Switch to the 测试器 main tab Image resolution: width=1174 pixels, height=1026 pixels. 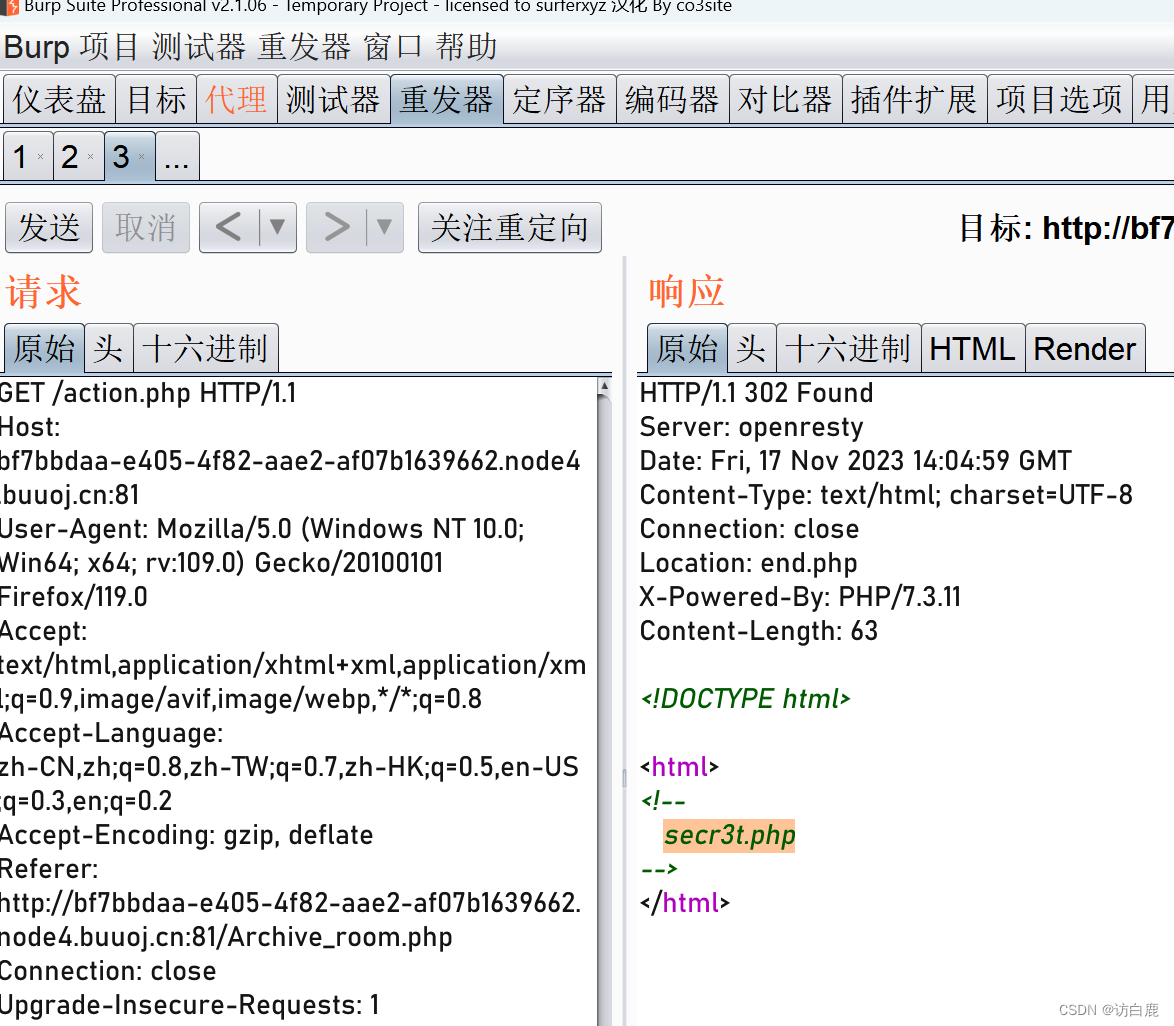click(333, 100)
